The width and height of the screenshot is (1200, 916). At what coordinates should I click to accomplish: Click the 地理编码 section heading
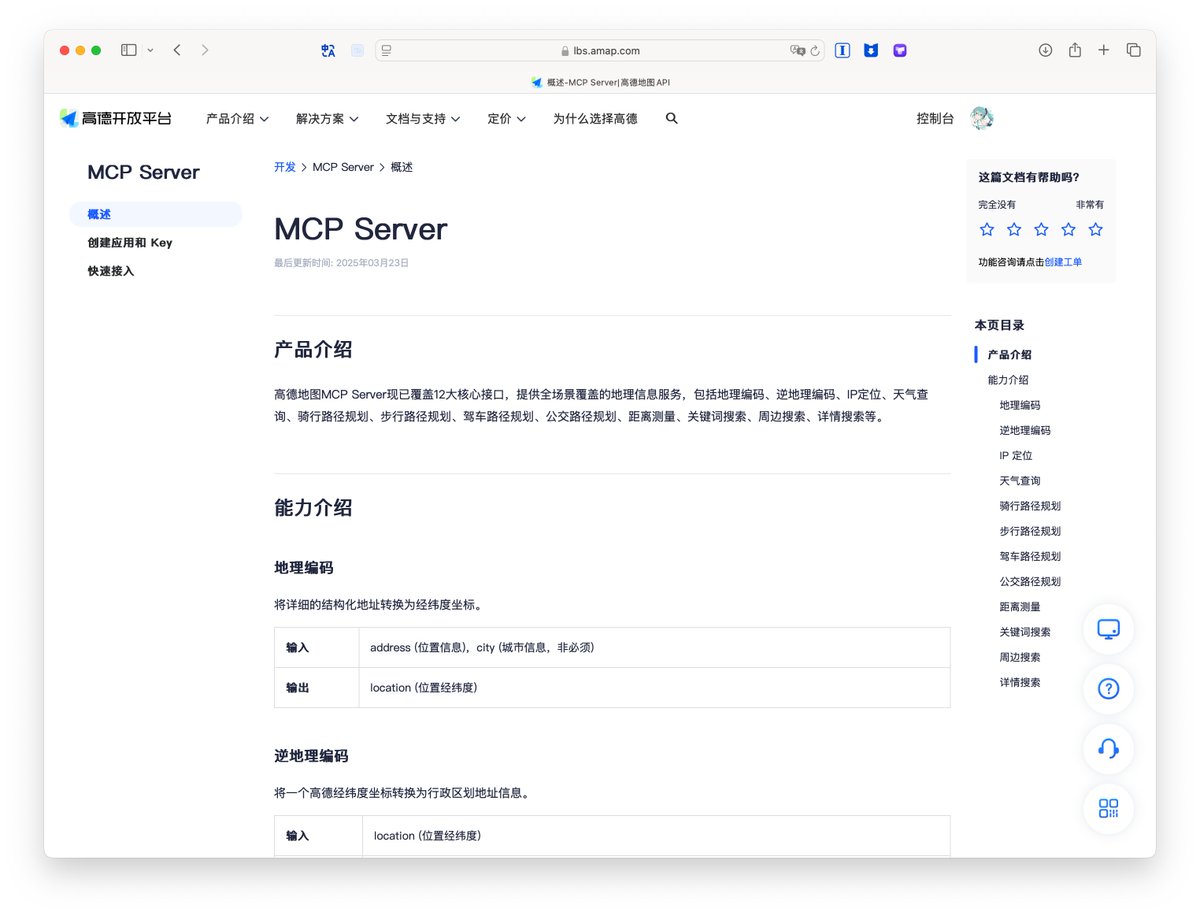pyautogui.click(x=304, y=568)
